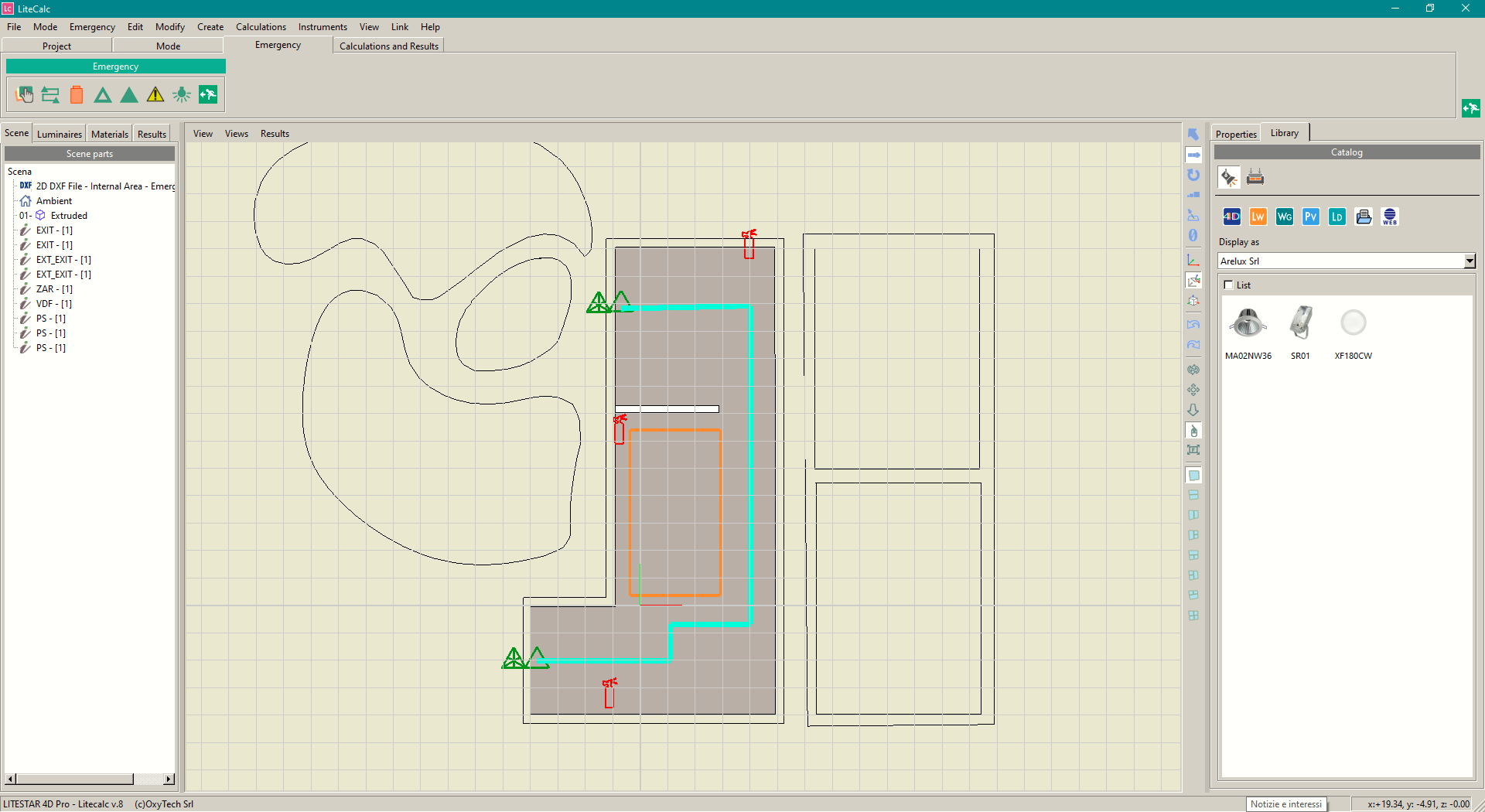Open the file-folder catalog import icon
The image size is (1485, 812).
1364,217
